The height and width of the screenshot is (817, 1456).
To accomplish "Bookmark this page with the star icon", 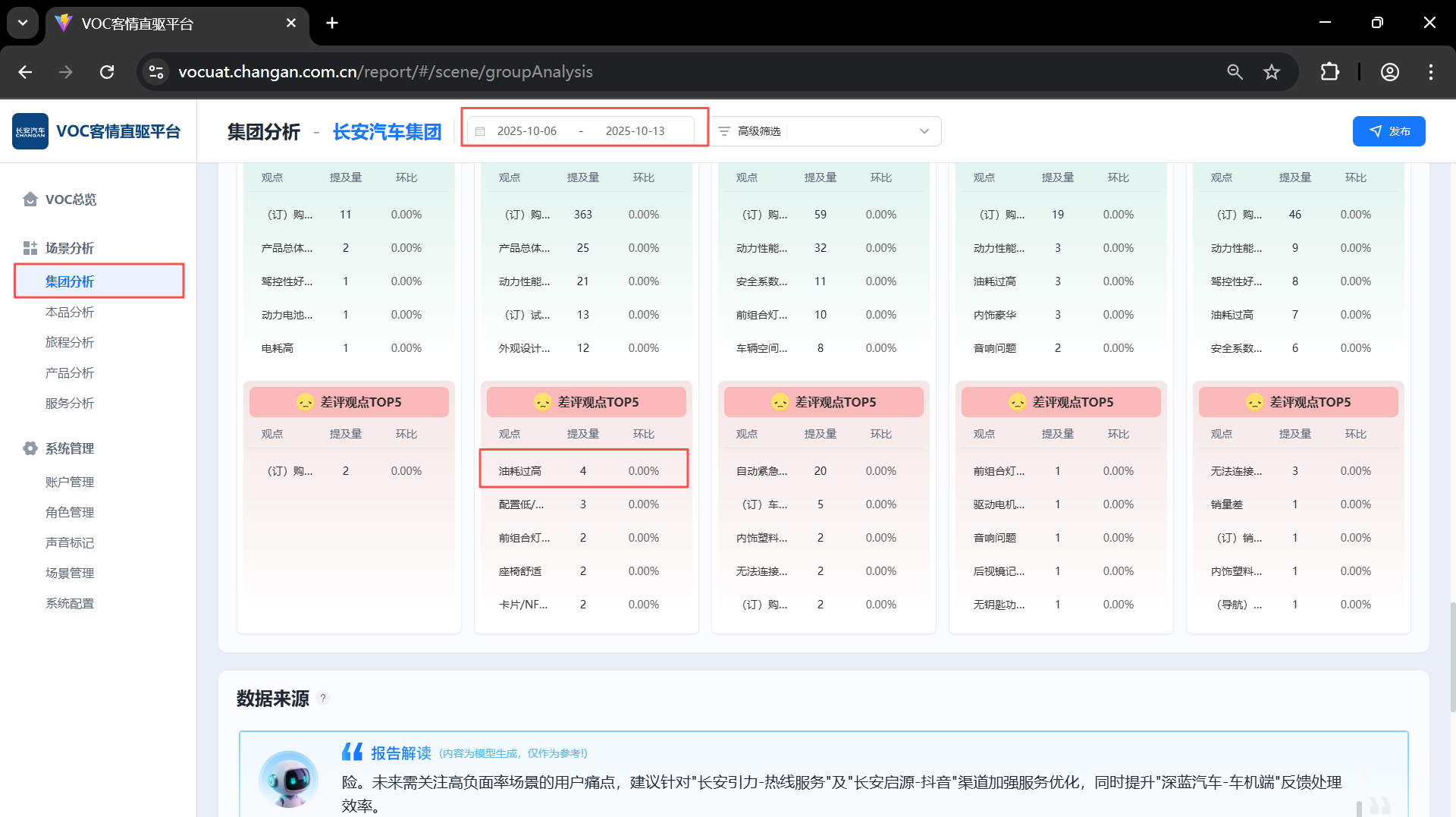I will [1272, 72].
